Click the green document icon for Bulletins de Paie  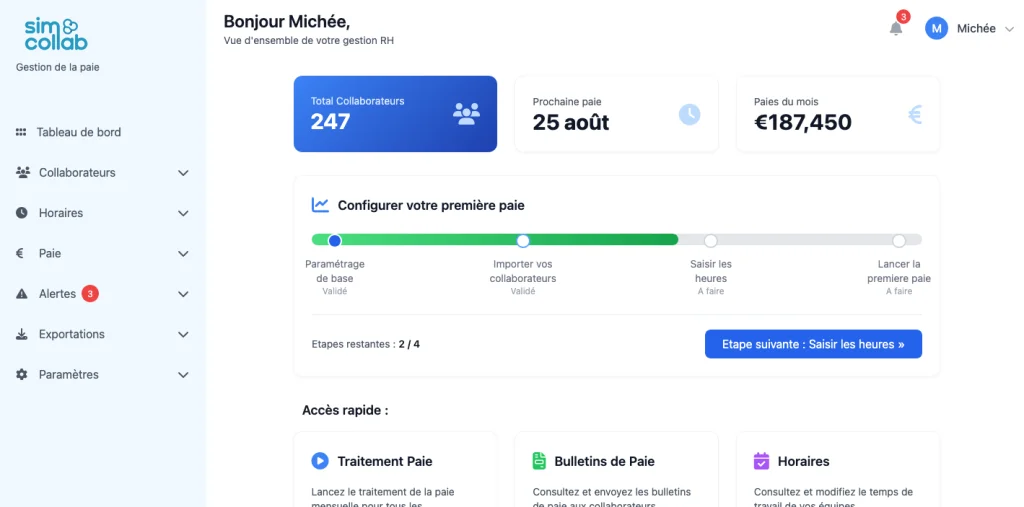(539, 461)
